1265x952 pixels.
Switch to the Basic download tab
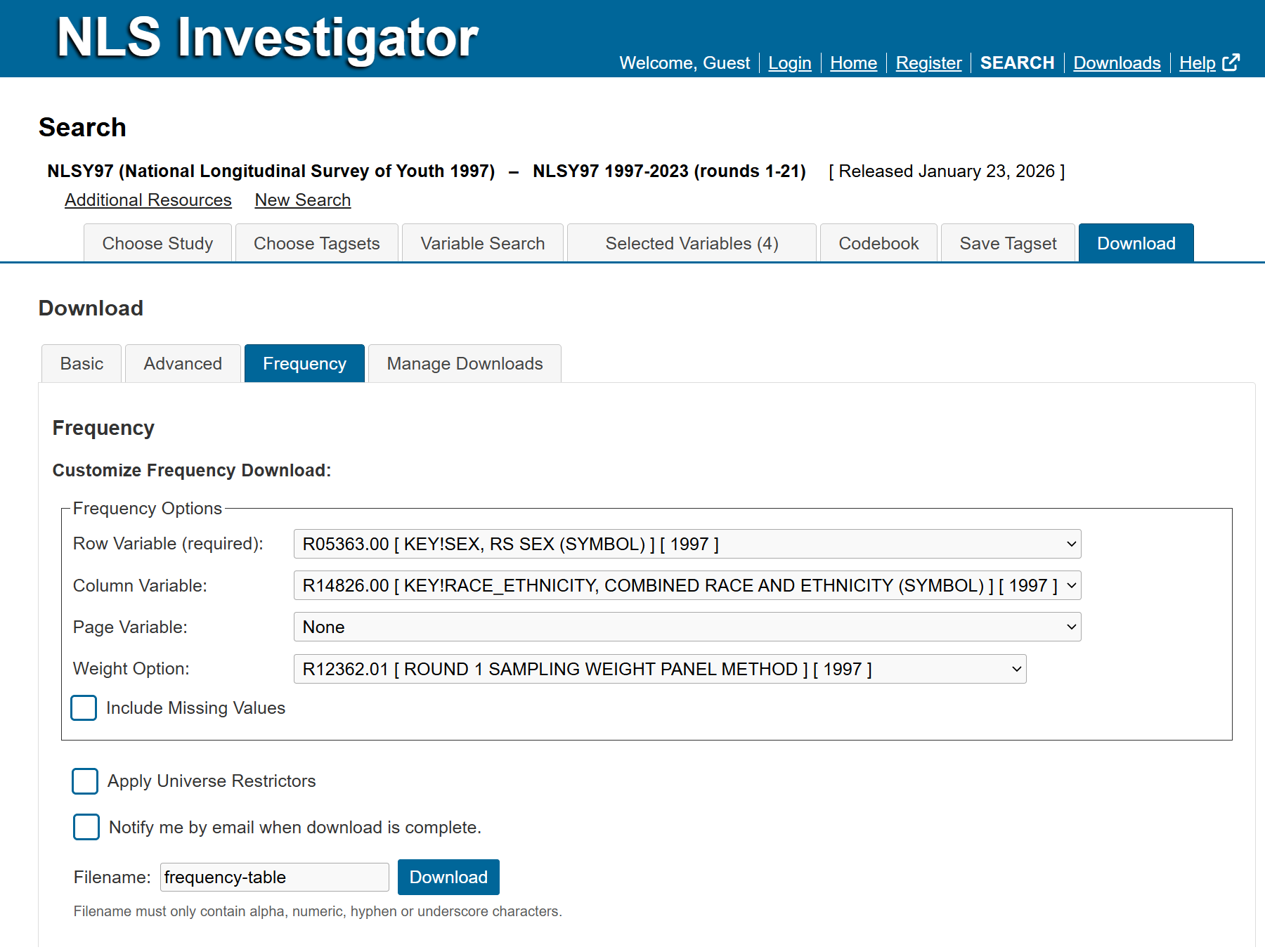82,363
